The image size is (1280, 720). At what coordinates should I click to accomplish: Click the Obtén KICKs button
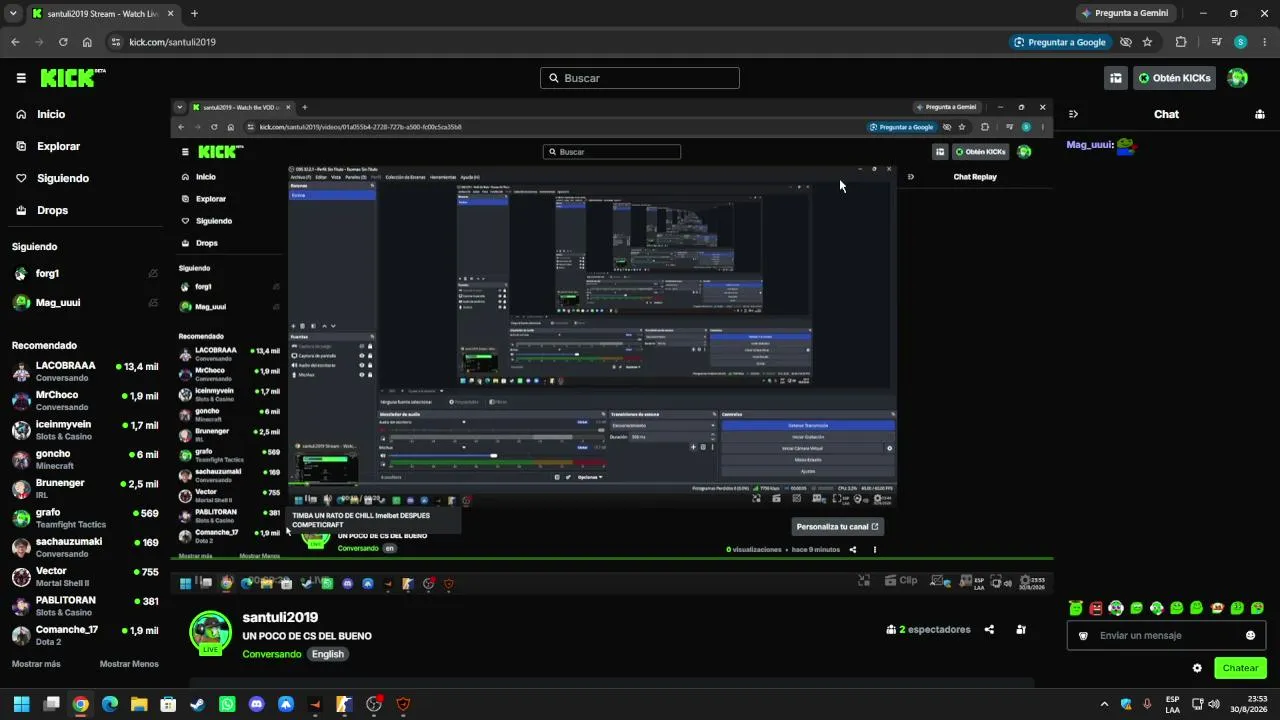point(1174,78)
